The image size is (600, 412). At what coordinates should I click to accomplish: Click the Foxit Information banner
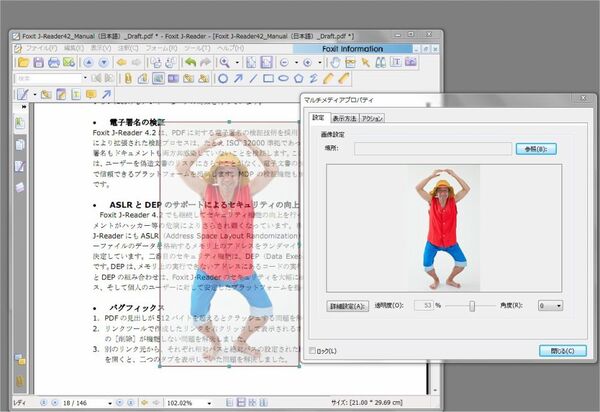tap(352, 49)
